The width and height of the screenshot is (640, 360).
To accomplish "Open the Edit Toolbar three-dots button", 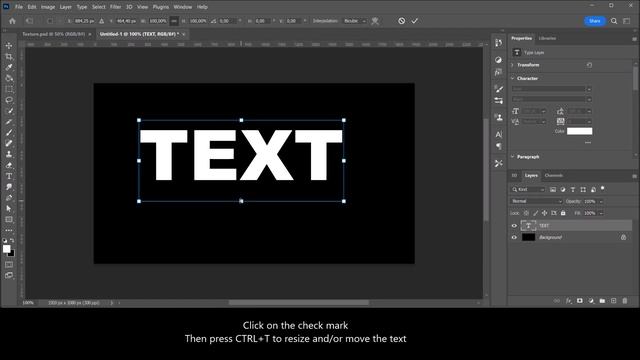I will (9, 230).
